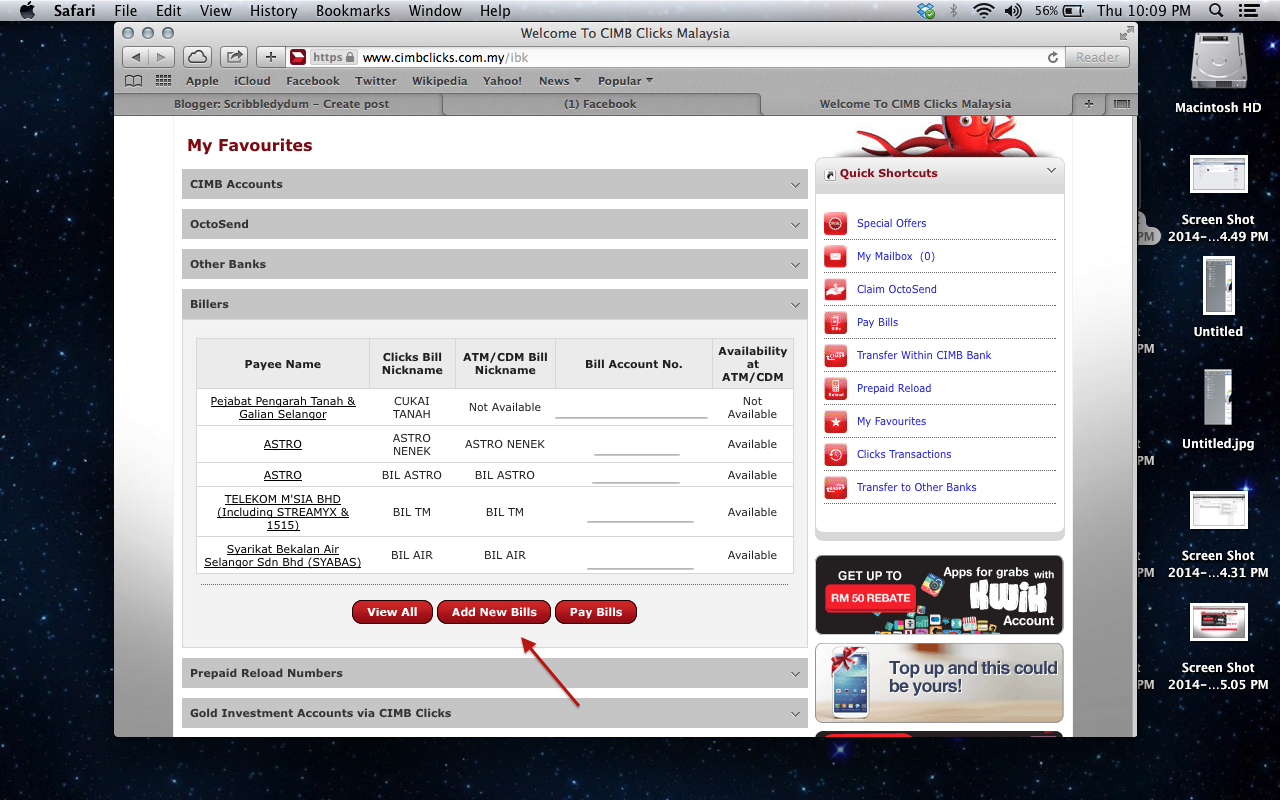The height and width of the screenshot is (800, 1280).
Task: Switch to the (1) Facebook tab
Action: 600,104
